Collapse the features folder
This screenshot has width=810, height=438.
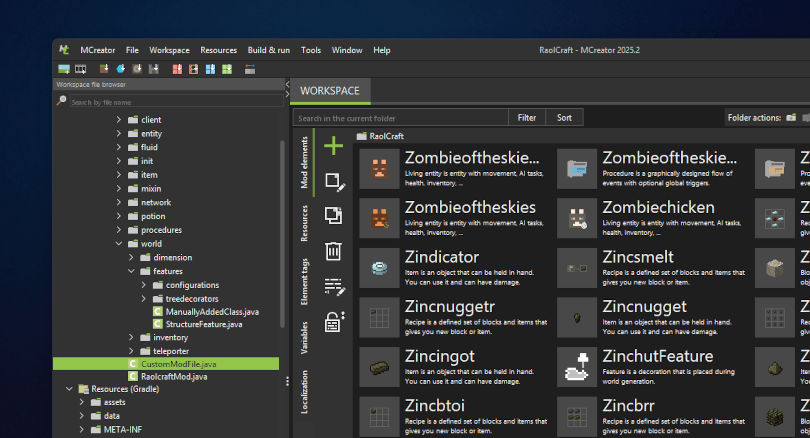click(131, 271)
